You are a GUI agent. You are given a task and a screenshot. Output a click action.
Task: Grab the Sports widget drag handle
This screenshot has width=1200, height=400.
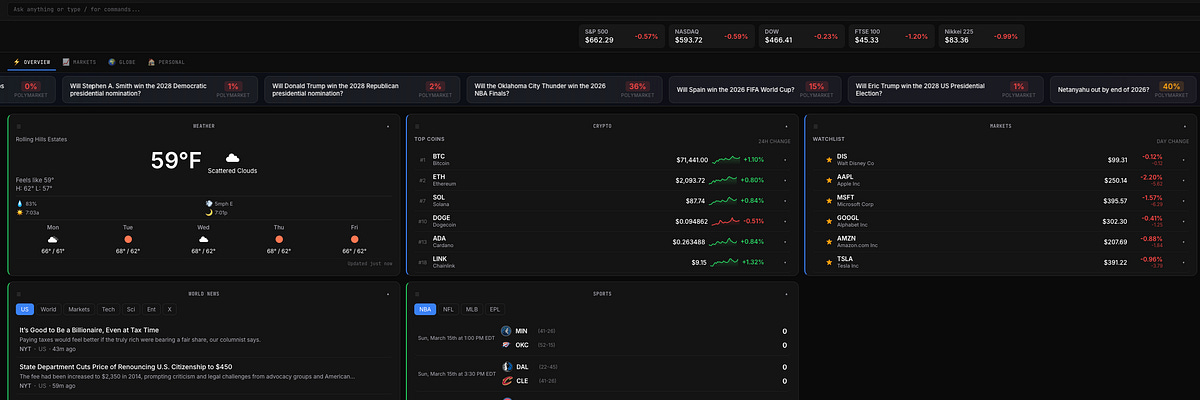[416, 294]
